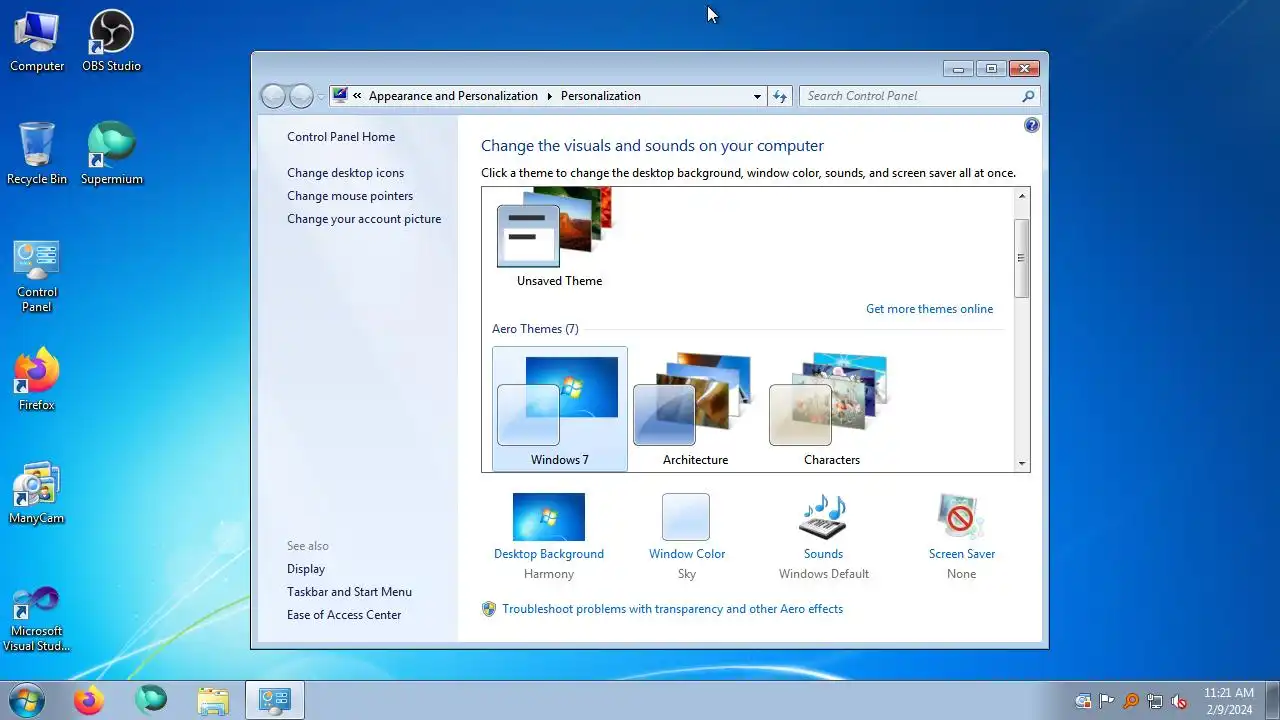Click the Show desktop button
This screenshot has height=720, width=1280.
click(1272, 700)
